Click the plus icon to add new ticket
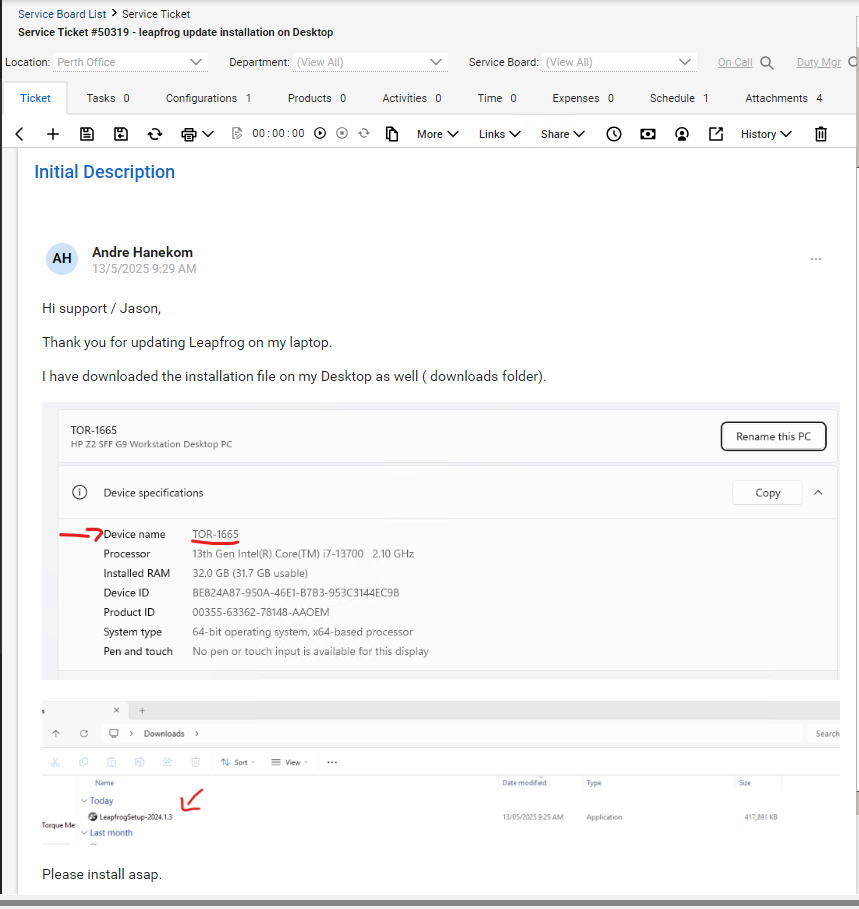Viewport: 859px width, 909px height. tap(53, 134)
